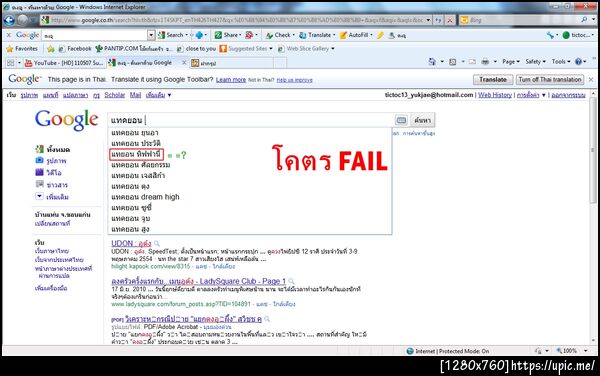Open the Safety menu in the command bar
Image resolution: width=600 pixels, height=376 pixels.
point(535,62)
